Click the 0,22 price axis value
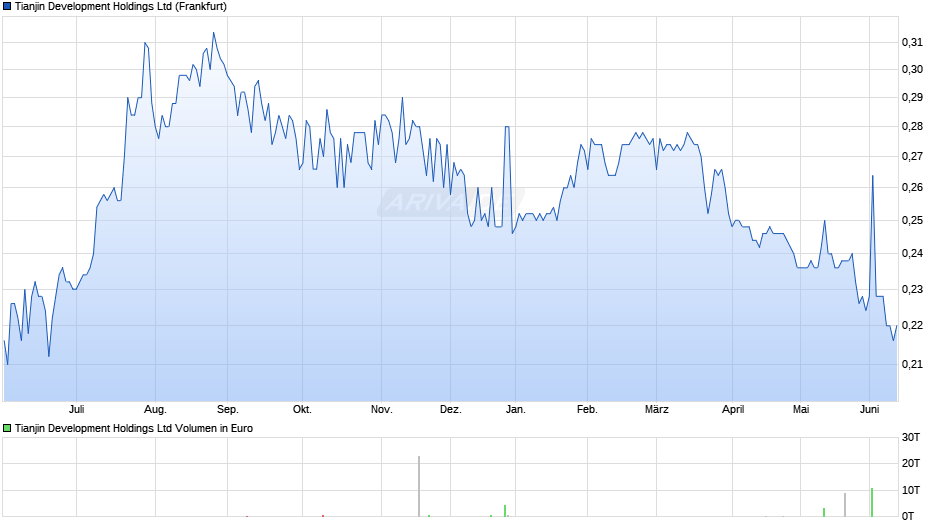This screenshot has width=940, height=526. point(912,326)
